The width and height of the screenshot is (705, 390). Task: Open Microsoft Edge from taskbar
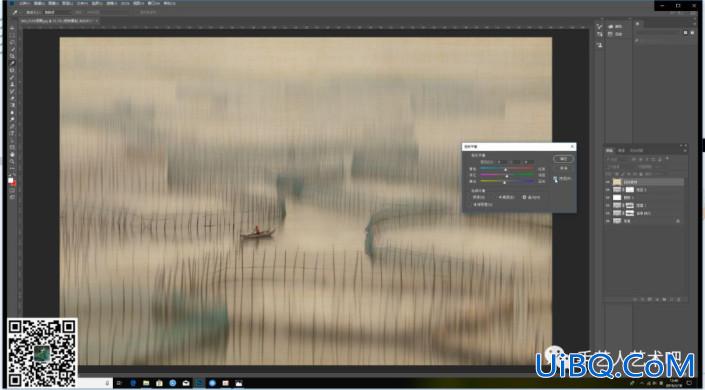coord(133,383)
